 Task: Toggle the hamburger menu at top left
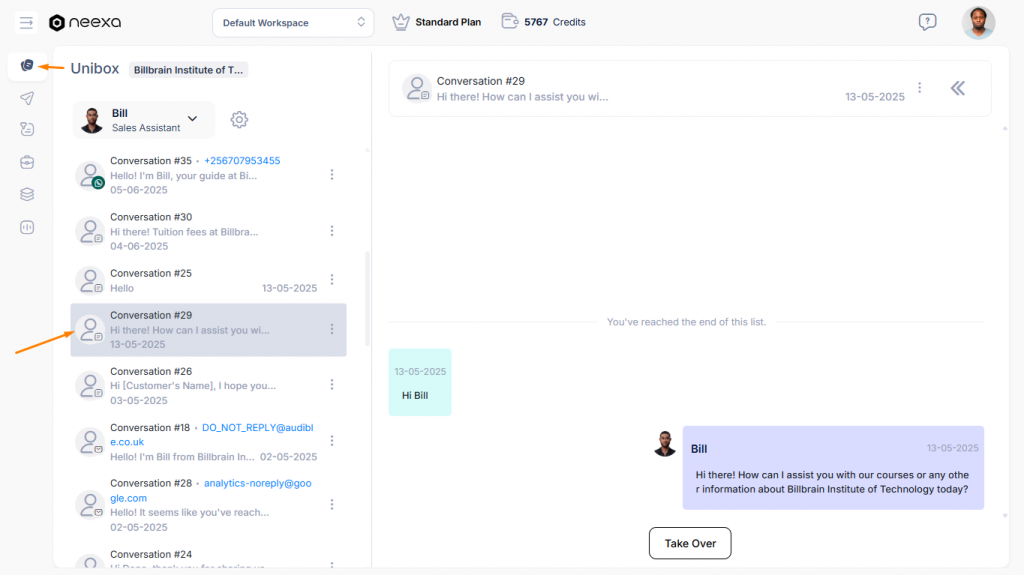pos(27,22)
